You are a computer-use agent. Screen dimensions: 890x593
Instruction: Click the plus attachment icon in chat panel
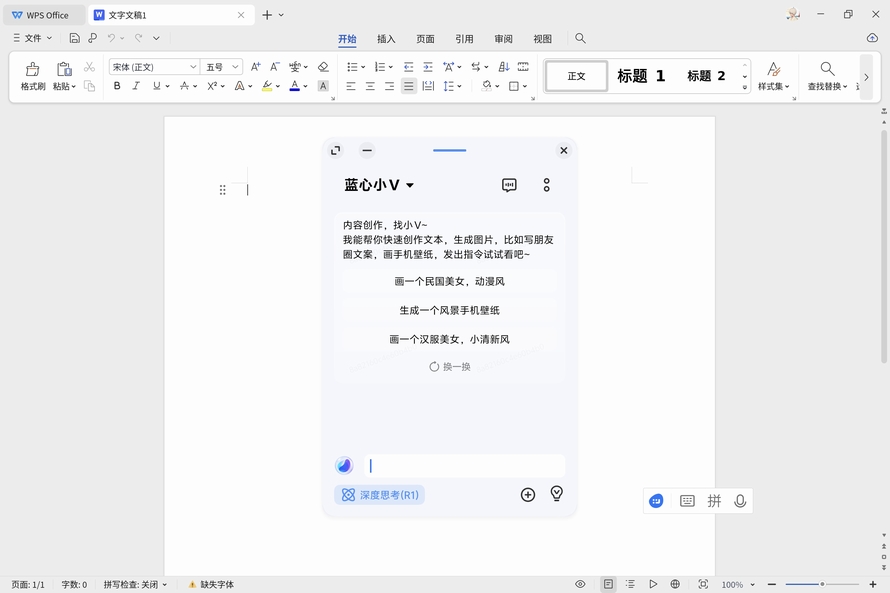click(x=528, y=495)
